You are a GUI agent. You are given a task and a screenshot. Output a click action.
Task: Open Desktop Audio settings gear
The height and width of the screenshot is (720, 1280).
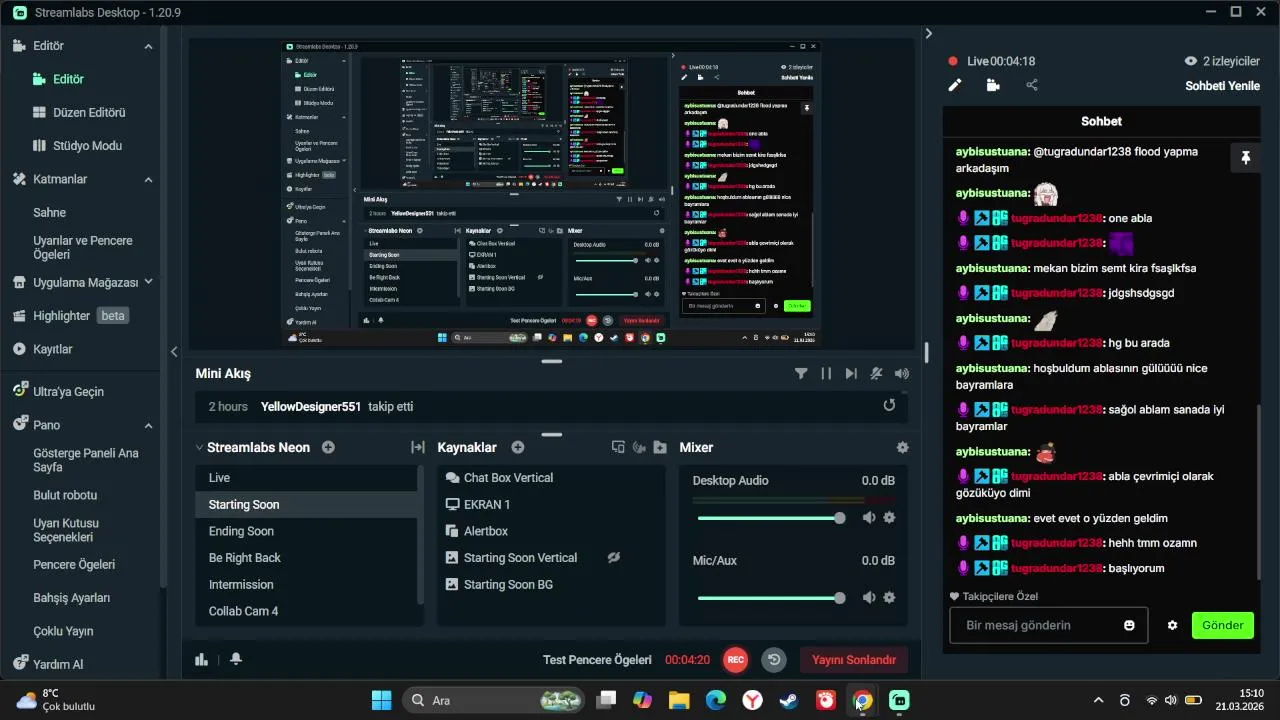tap(889, 517)
